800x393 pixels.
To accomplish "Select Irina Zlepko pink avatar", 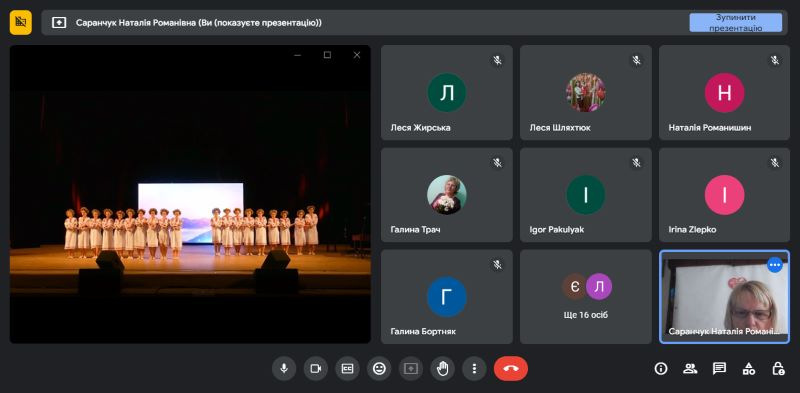I will tap(724, 195).
